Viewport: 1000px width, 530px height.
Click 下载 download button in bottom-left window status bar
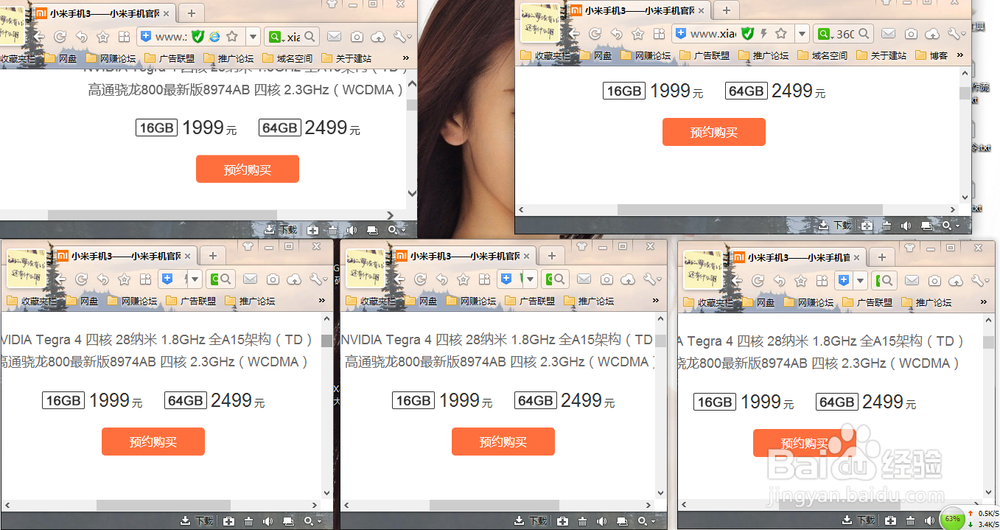(x=196, y=521)
